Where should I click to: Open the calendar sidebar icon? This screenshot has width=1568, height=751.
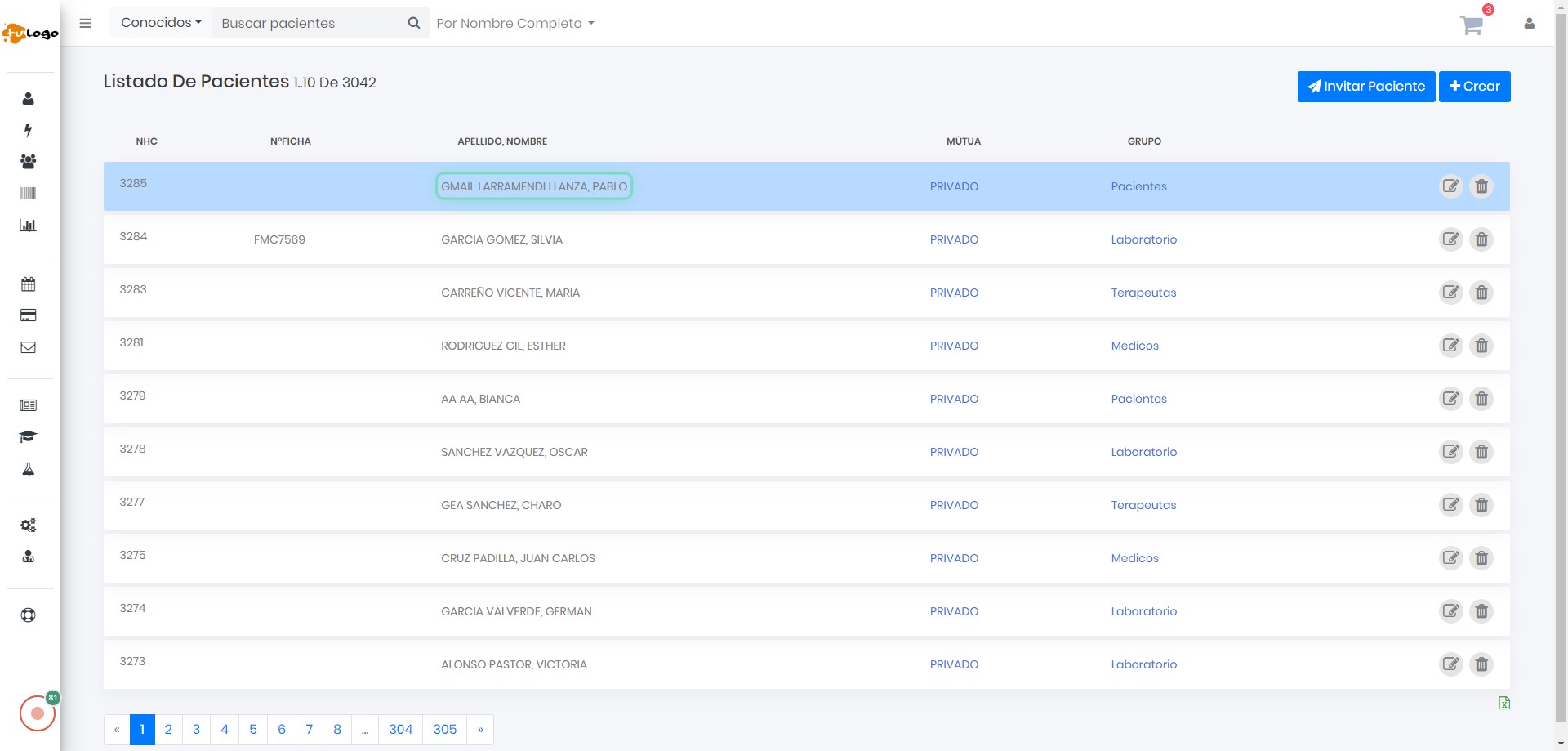click(28, 284)
